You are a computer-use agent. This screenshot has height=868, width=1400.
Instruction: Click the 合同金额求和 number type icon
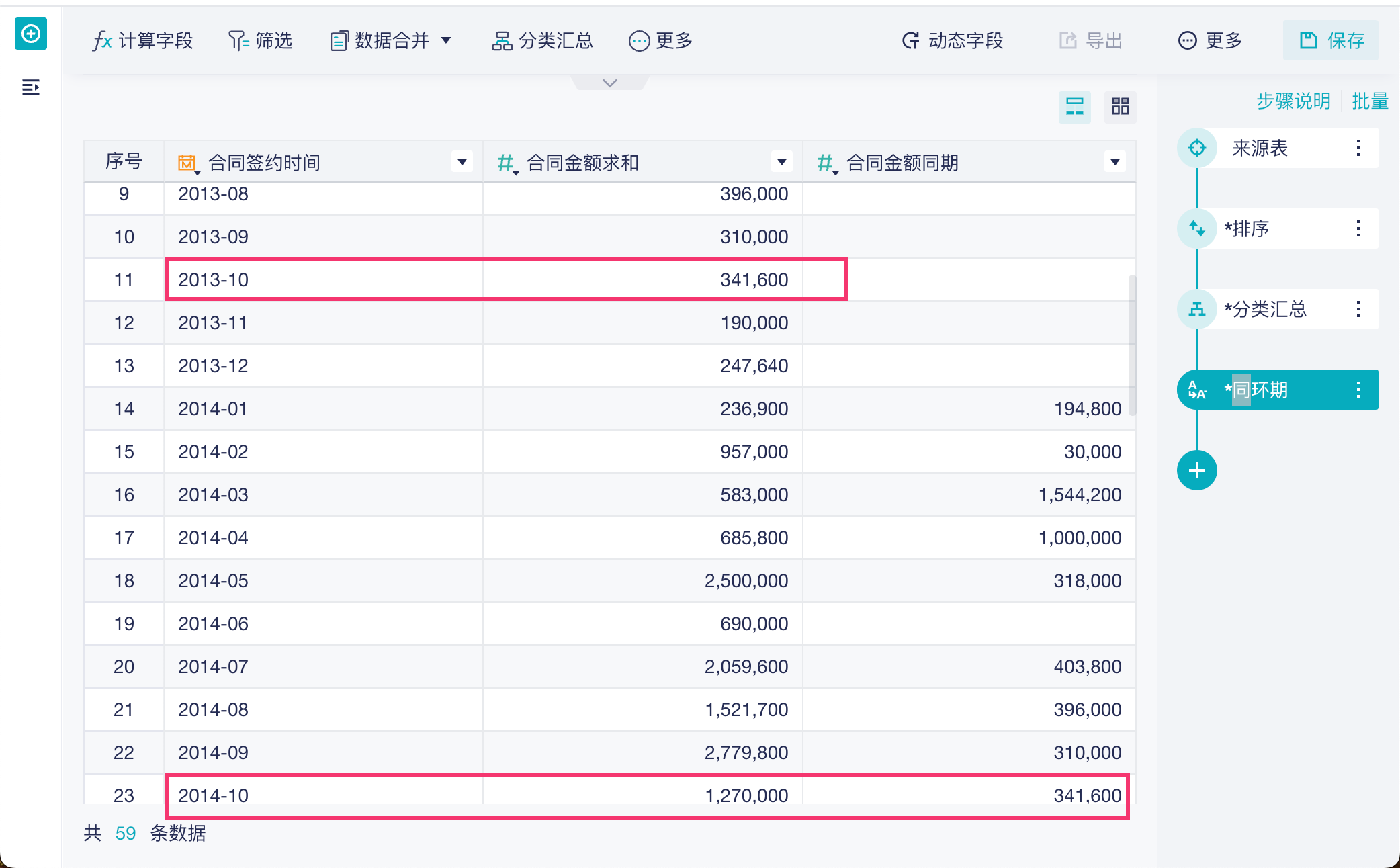point(505,163)
